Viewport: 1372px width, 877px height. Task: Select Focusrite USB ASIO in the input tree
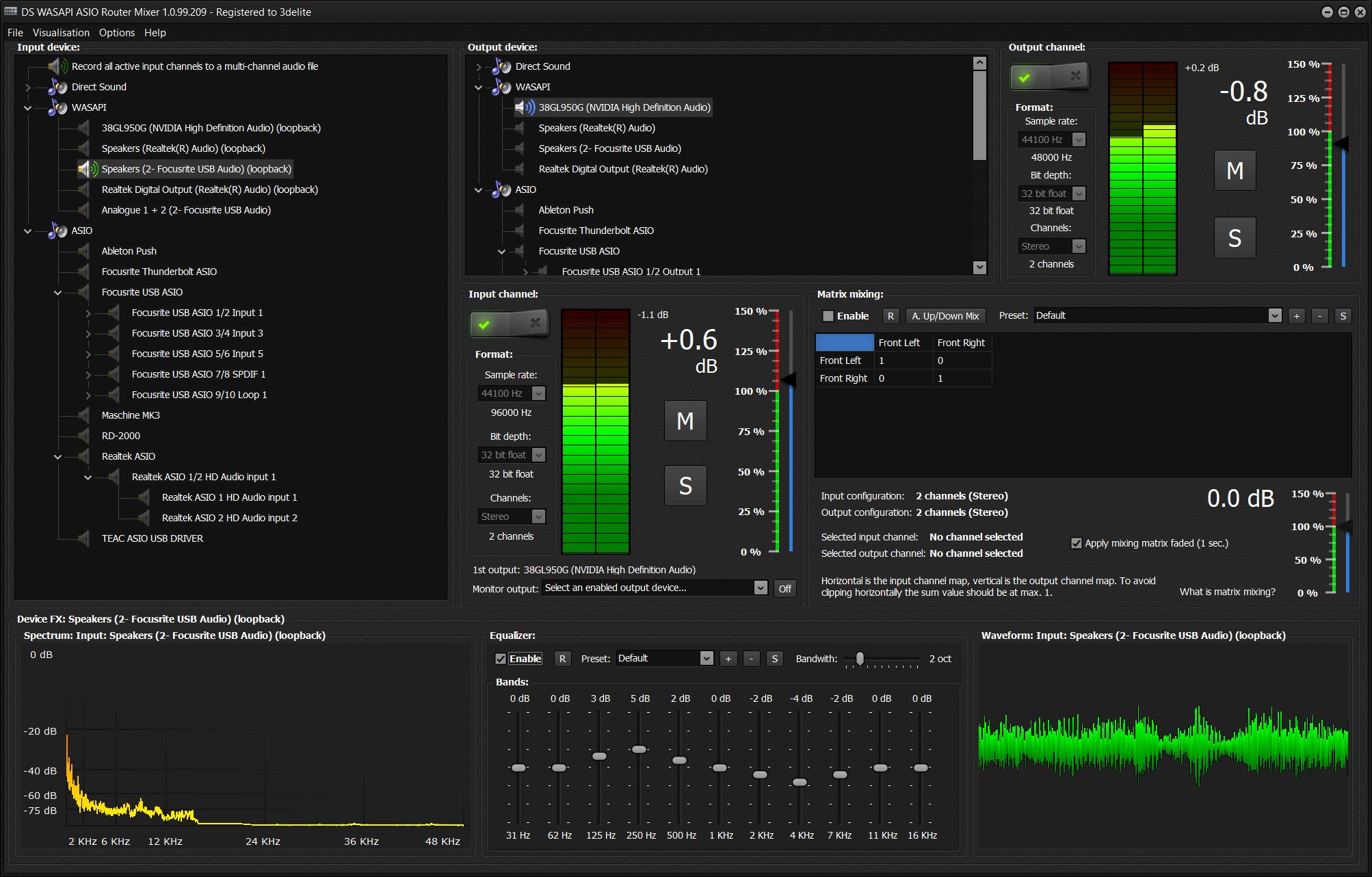pos(142,292)
